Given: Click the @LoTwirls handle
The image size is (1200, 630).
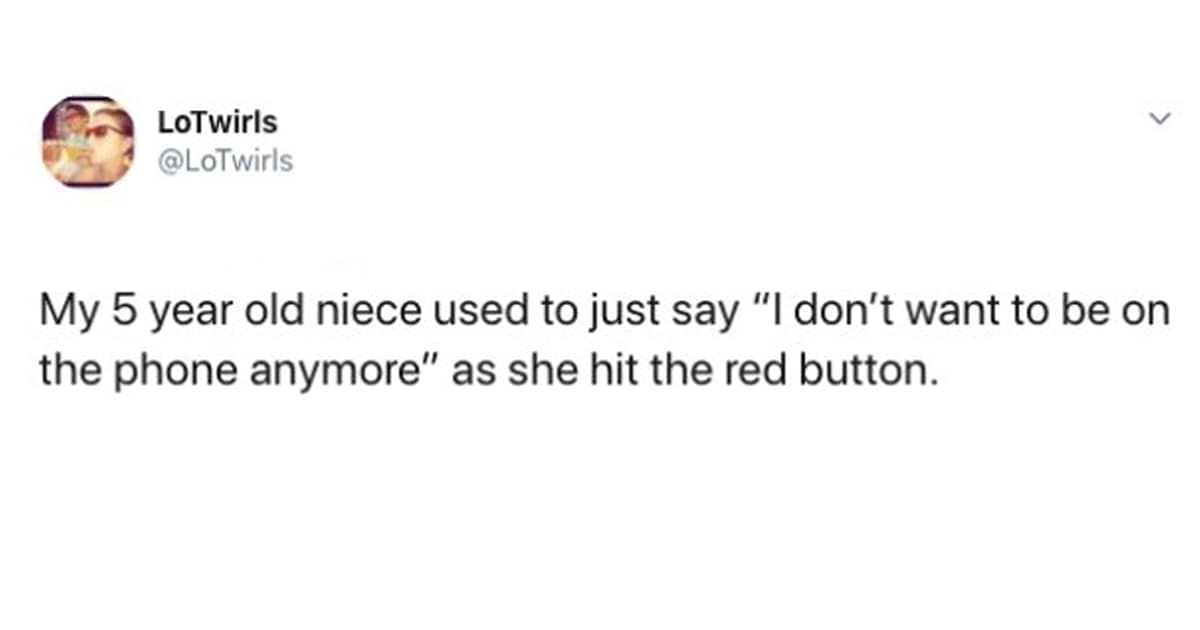Looking at the screenshot, I should pyautogui.click(x=225, y=161).
